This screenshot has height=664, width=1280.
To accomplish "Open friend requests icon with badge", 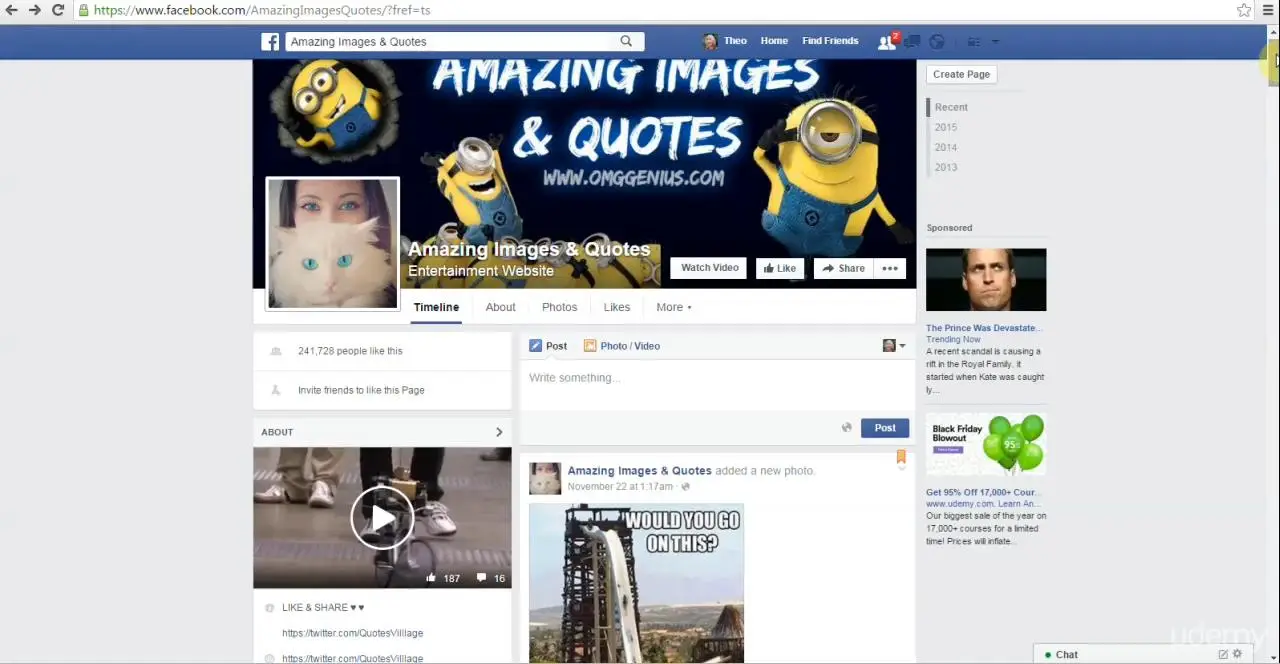I will (x=887, y=41).
